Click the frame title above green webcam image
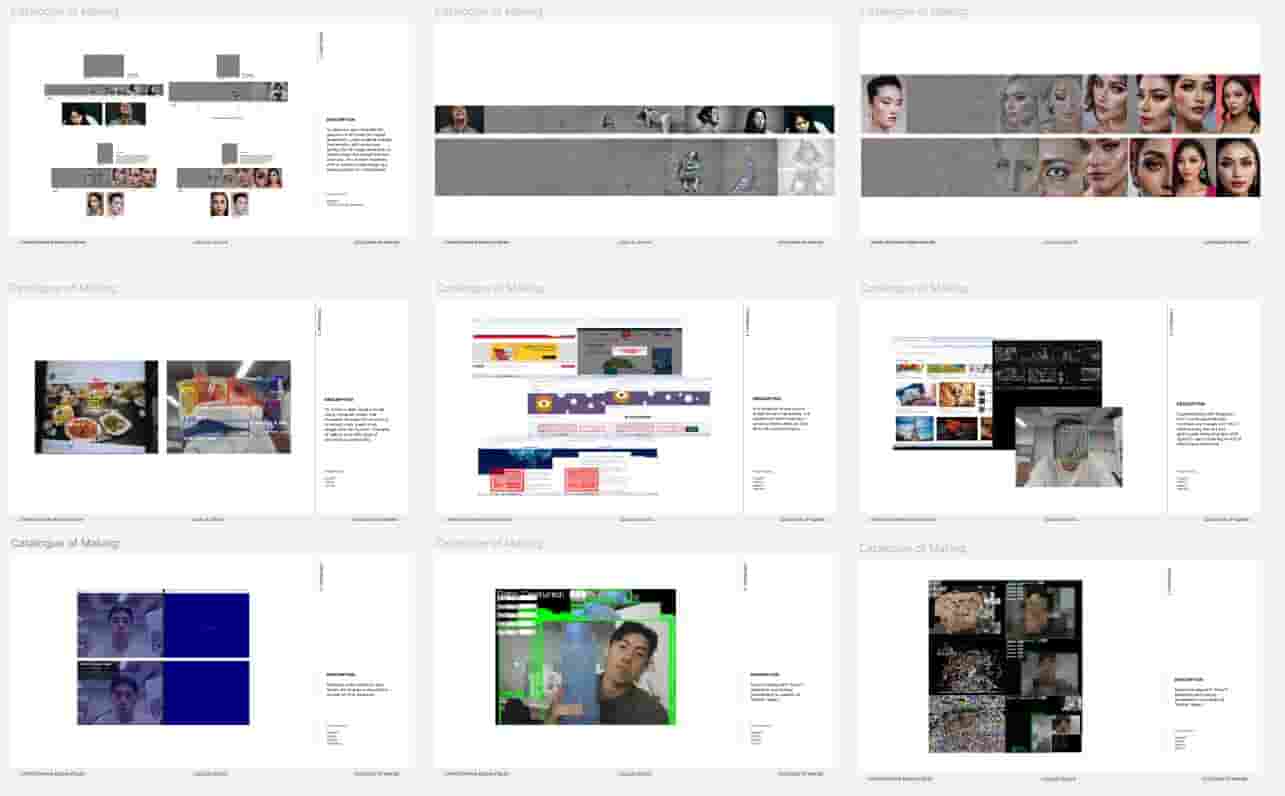Screen dimensions: 1285x796 click(489, 543)
